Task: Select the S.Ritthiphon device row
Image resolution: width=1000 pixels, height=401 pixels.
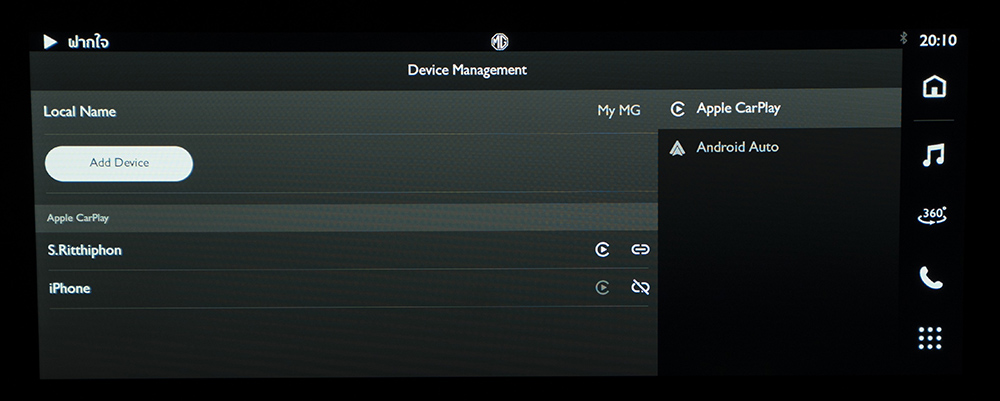Action: tap(348, 250)
